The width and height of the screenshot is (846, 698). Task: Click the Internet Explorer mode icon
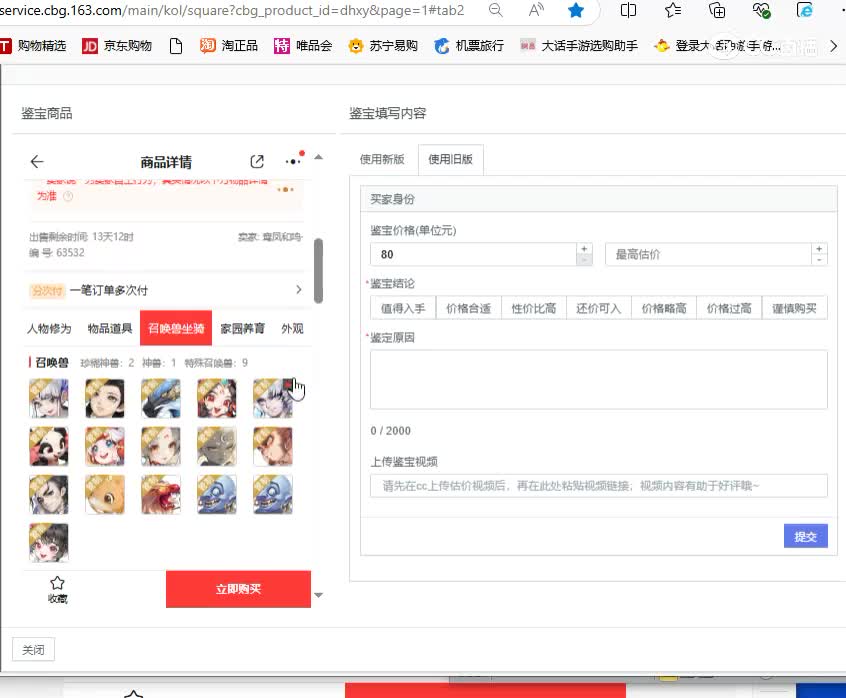(804, 10)
